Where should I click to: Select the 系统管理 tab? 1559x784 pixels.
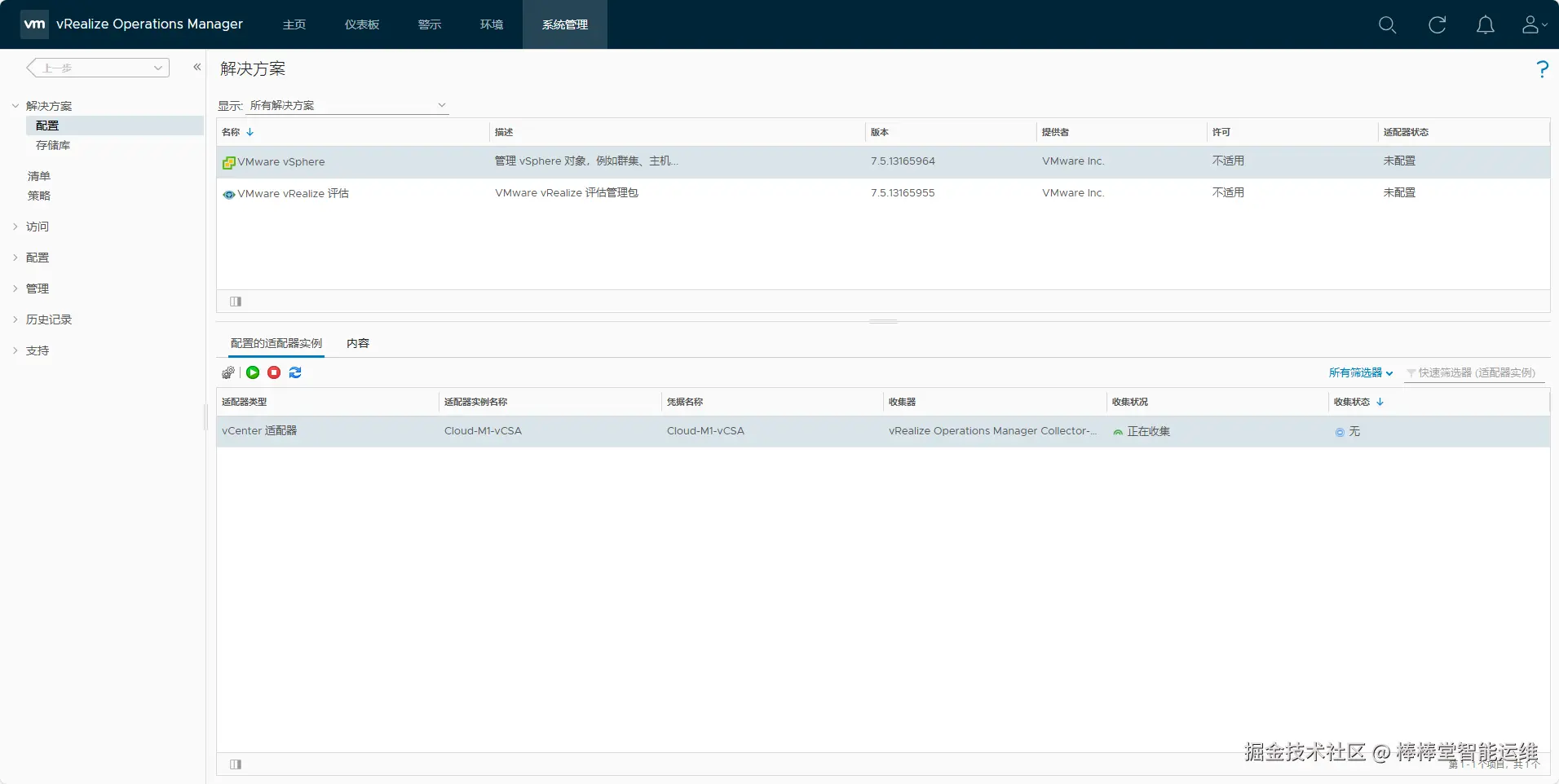[x=565, y=24]
